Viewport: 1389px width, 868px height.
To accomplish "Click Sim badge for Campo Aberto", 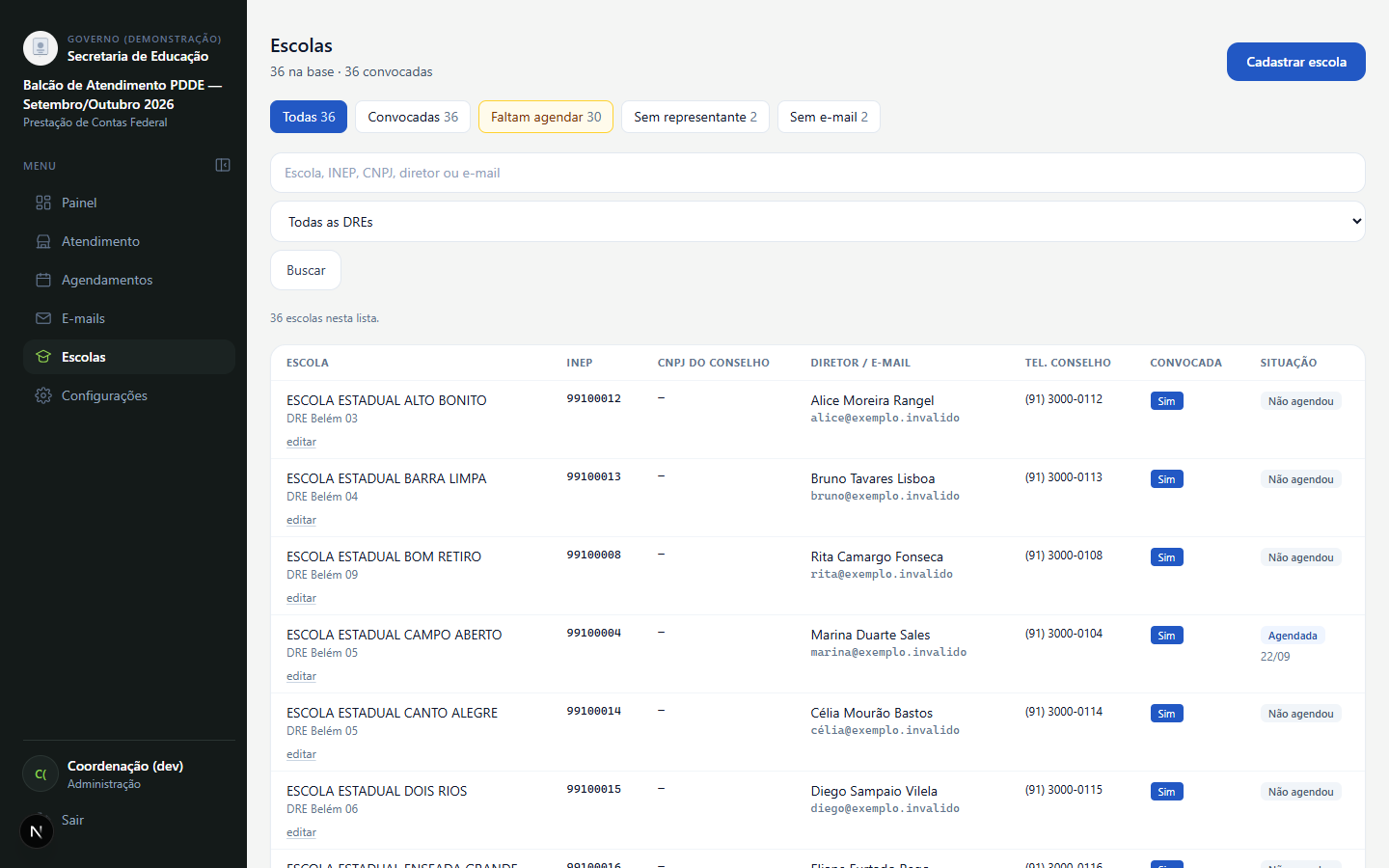I will coord(1166,636).
